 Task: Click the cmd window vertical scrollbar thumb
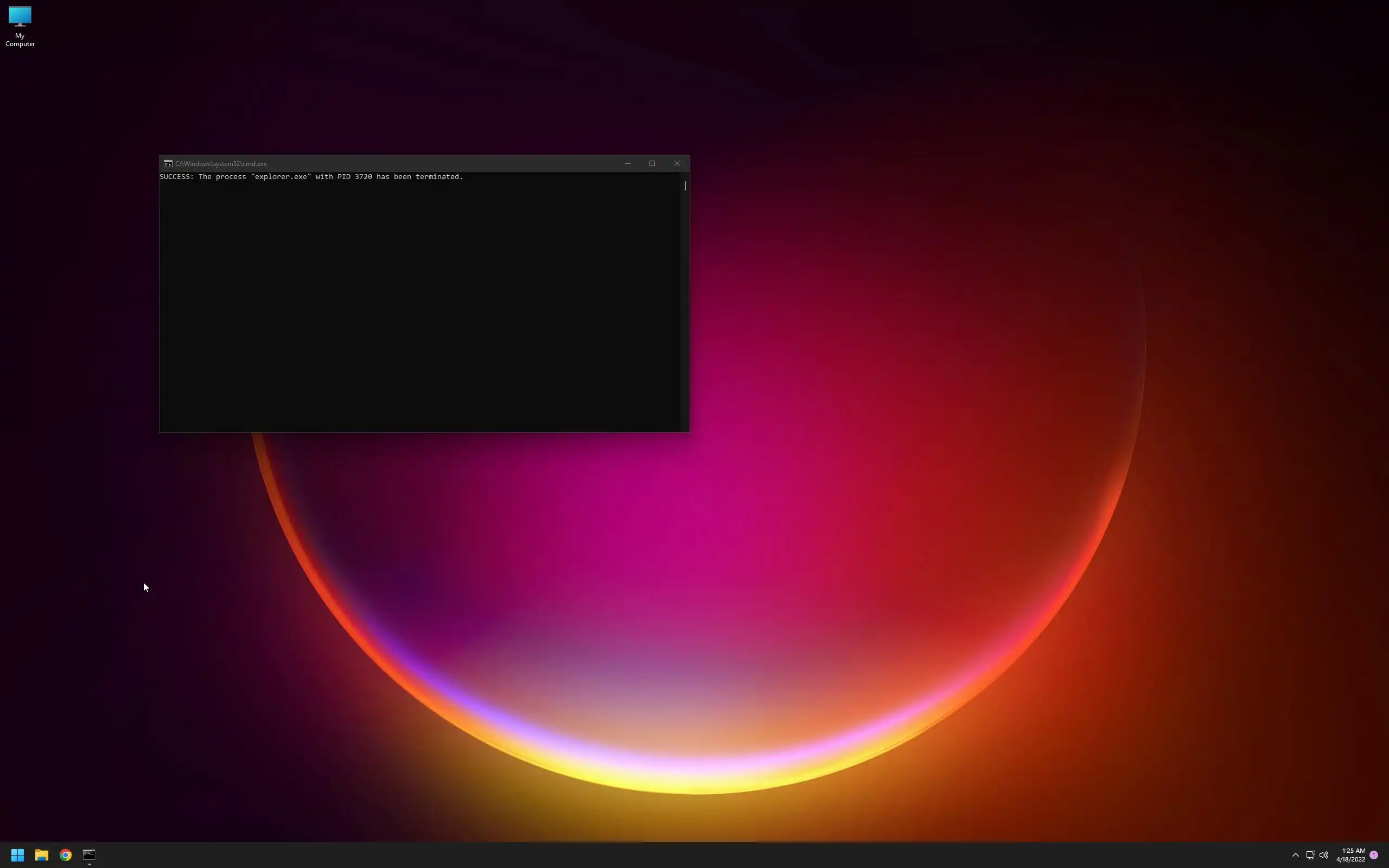pos(685,186)
